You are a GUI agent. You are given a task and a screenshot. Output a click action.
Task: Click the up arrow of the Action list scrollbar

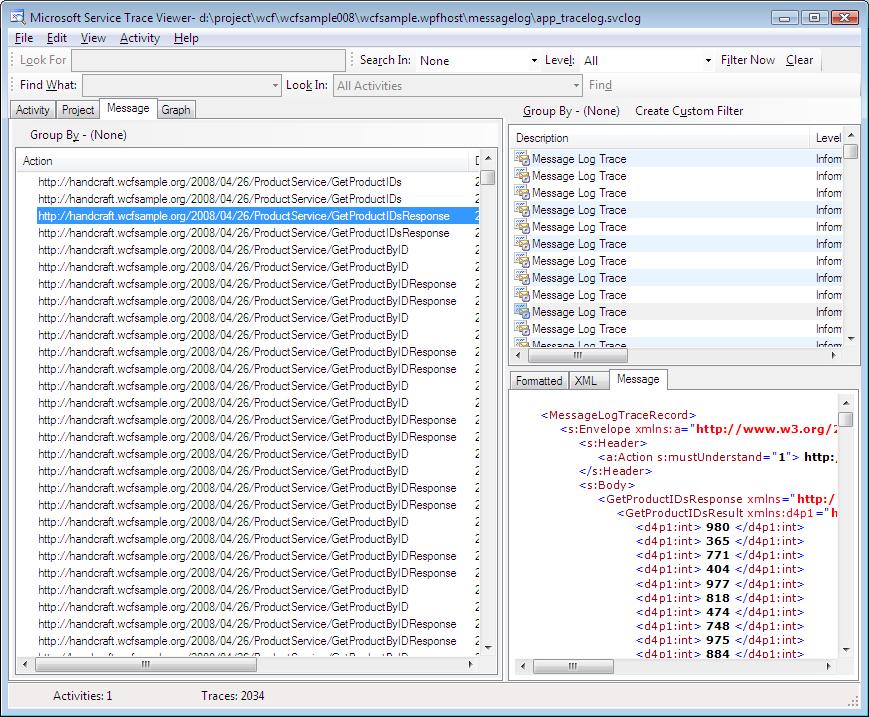click(488, 158)
